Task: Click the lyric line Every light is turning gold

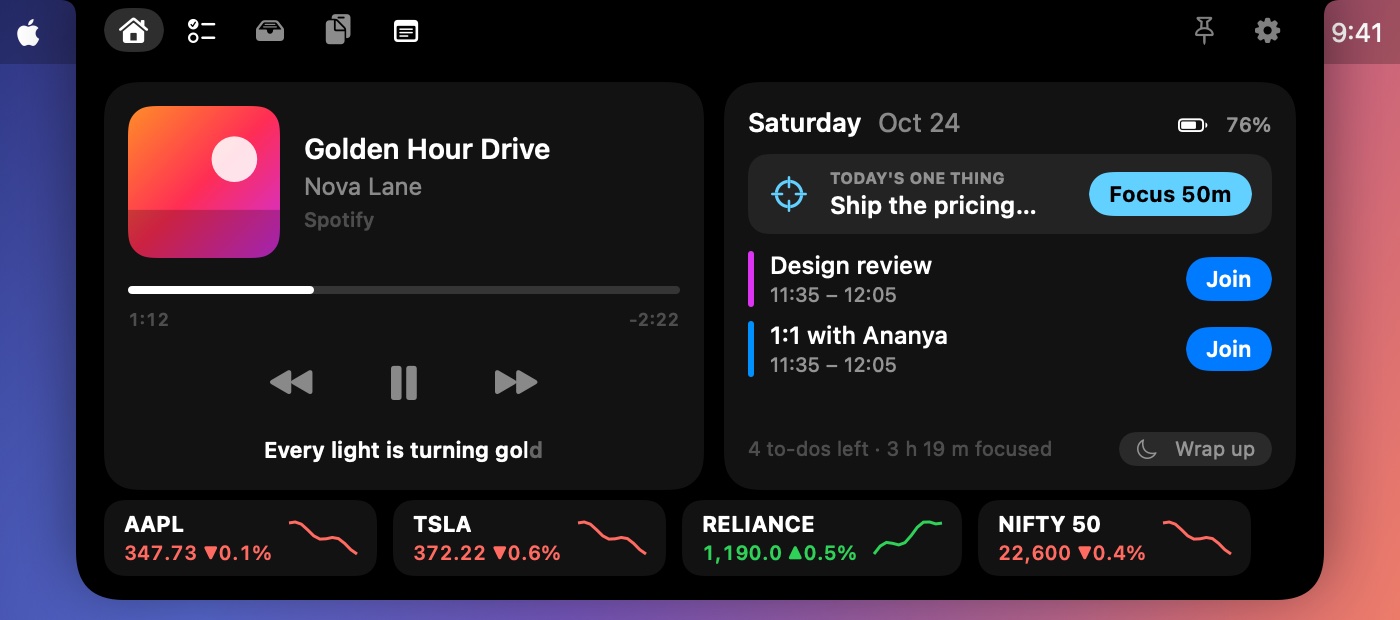Action: click(403, 451)
